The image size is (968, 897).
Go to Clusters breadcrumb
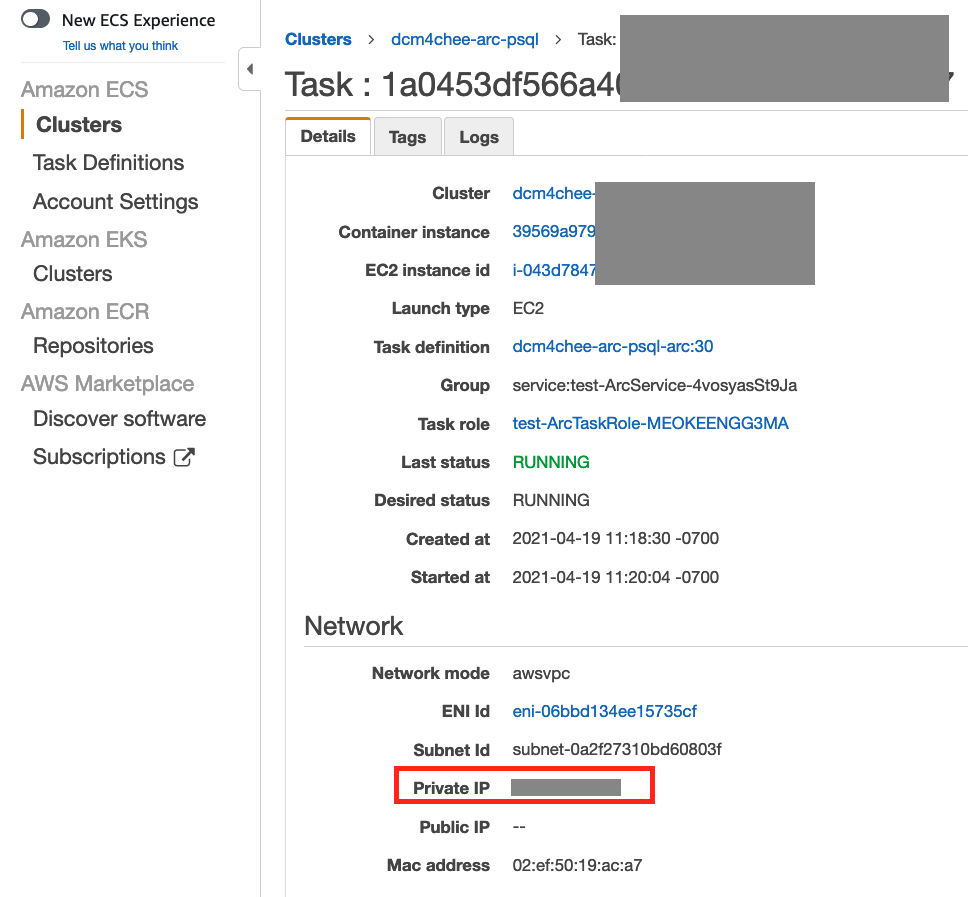318,40
